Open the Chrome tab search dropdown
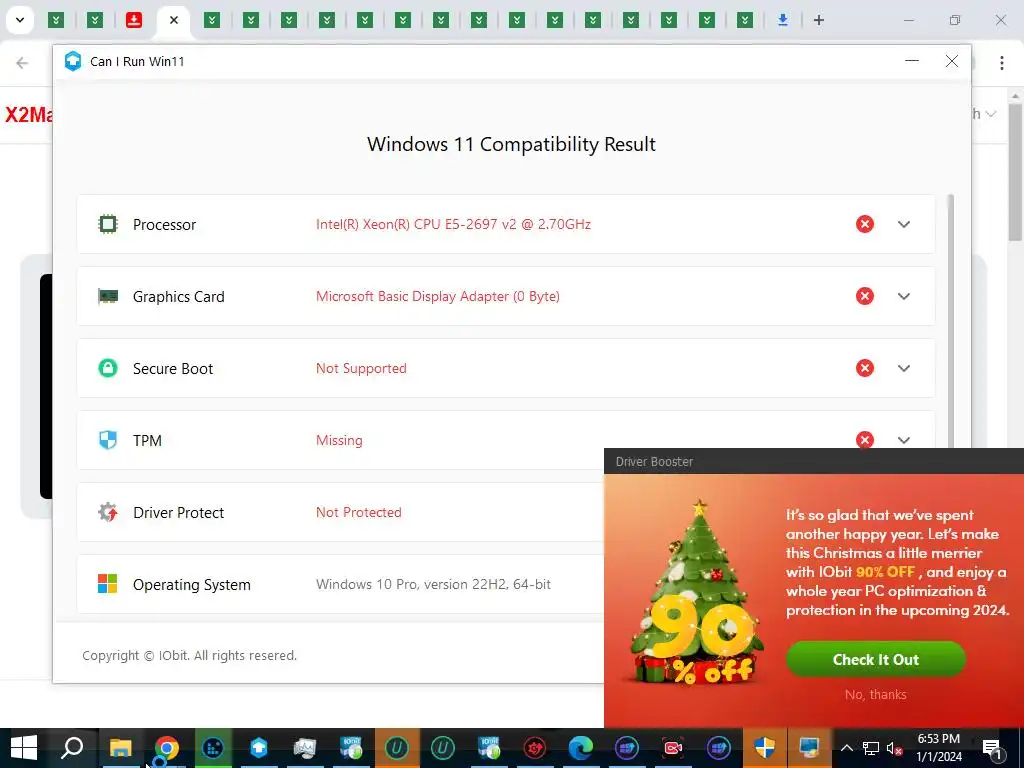 pos(20,20)
